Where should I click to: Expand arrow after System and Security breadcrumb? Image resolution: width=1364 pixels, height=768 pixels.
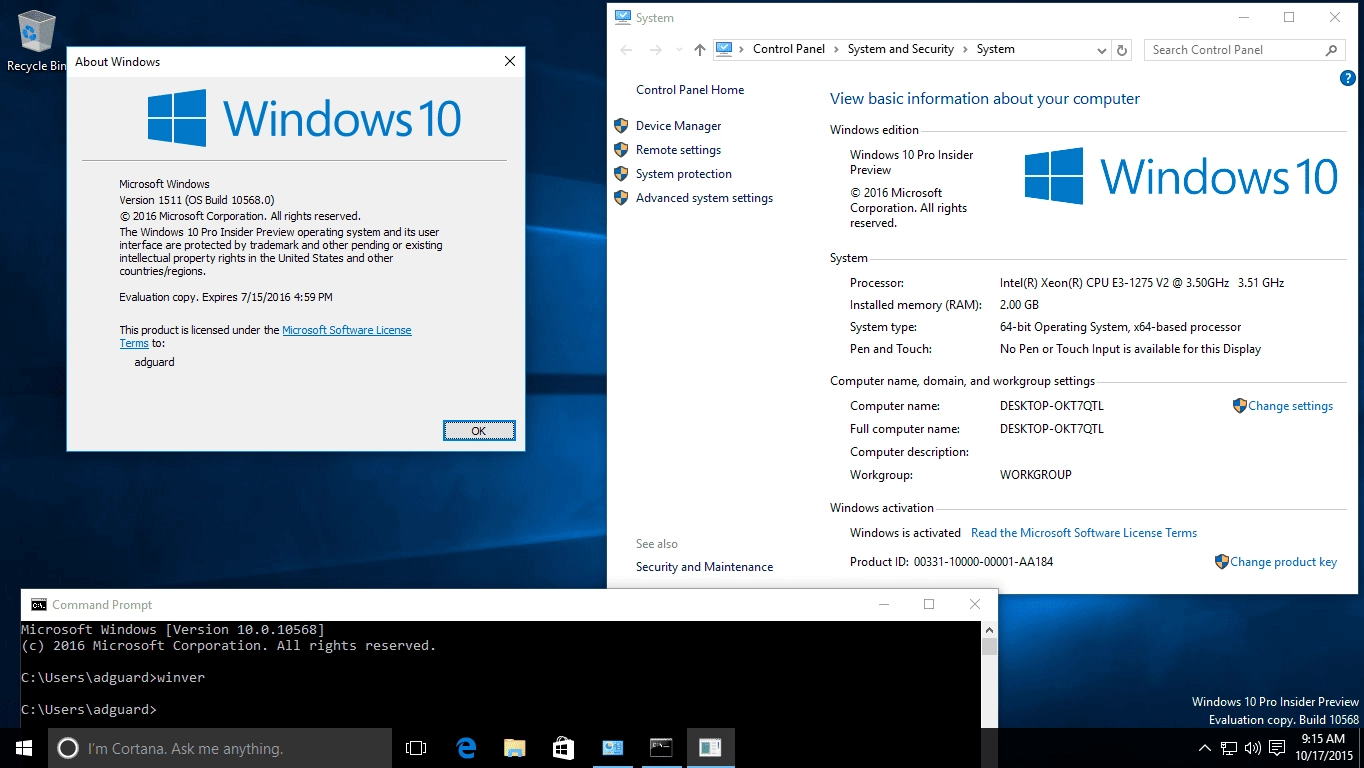coord(965,49)
